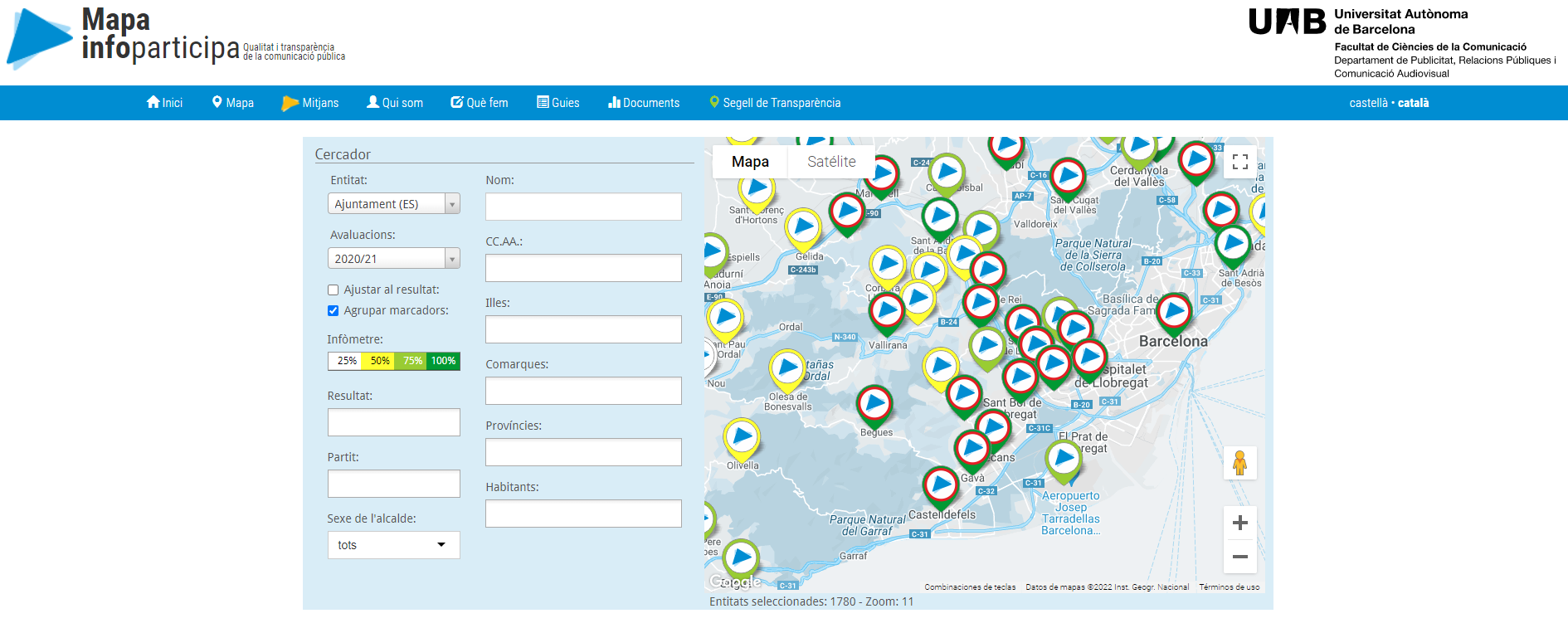This screenshot has width=1568, height=628.
Task: Click the Infoparticipa logo triangle
Action: pos(38,38)
